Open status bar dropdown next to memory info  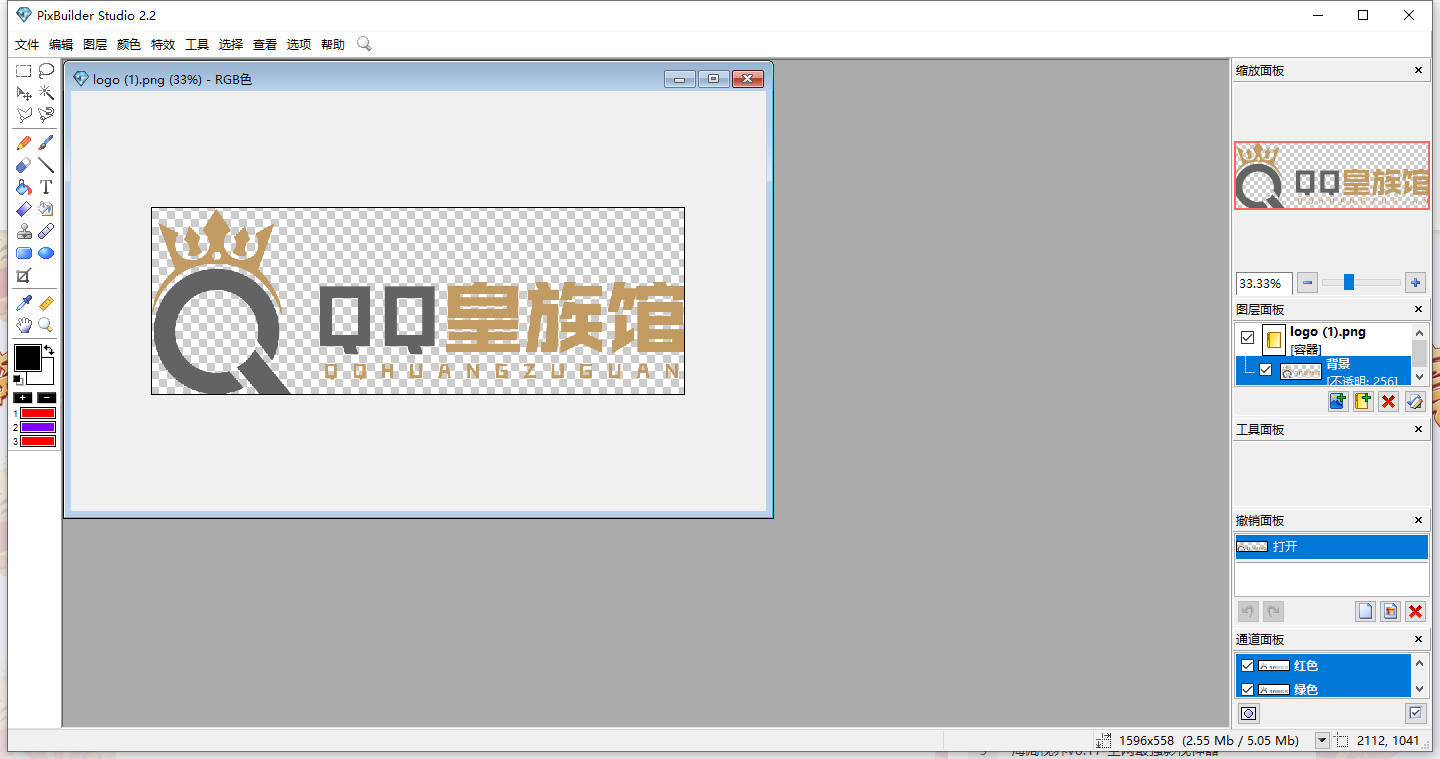[x=1322, y=740]
